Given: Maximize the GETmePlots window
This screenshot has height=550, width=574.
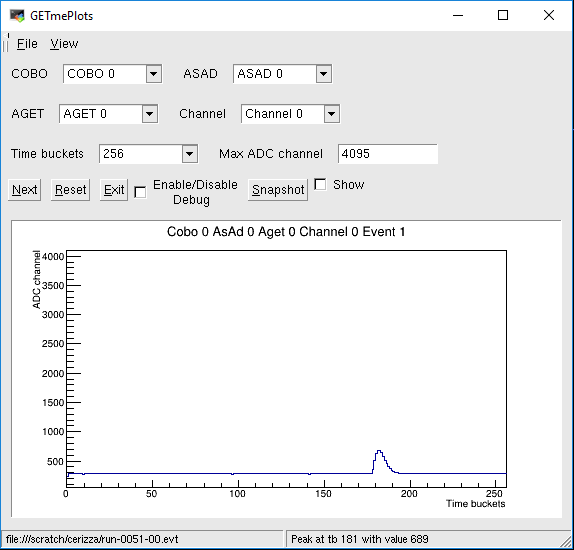Looking at the screenshot, I should 503,15.
